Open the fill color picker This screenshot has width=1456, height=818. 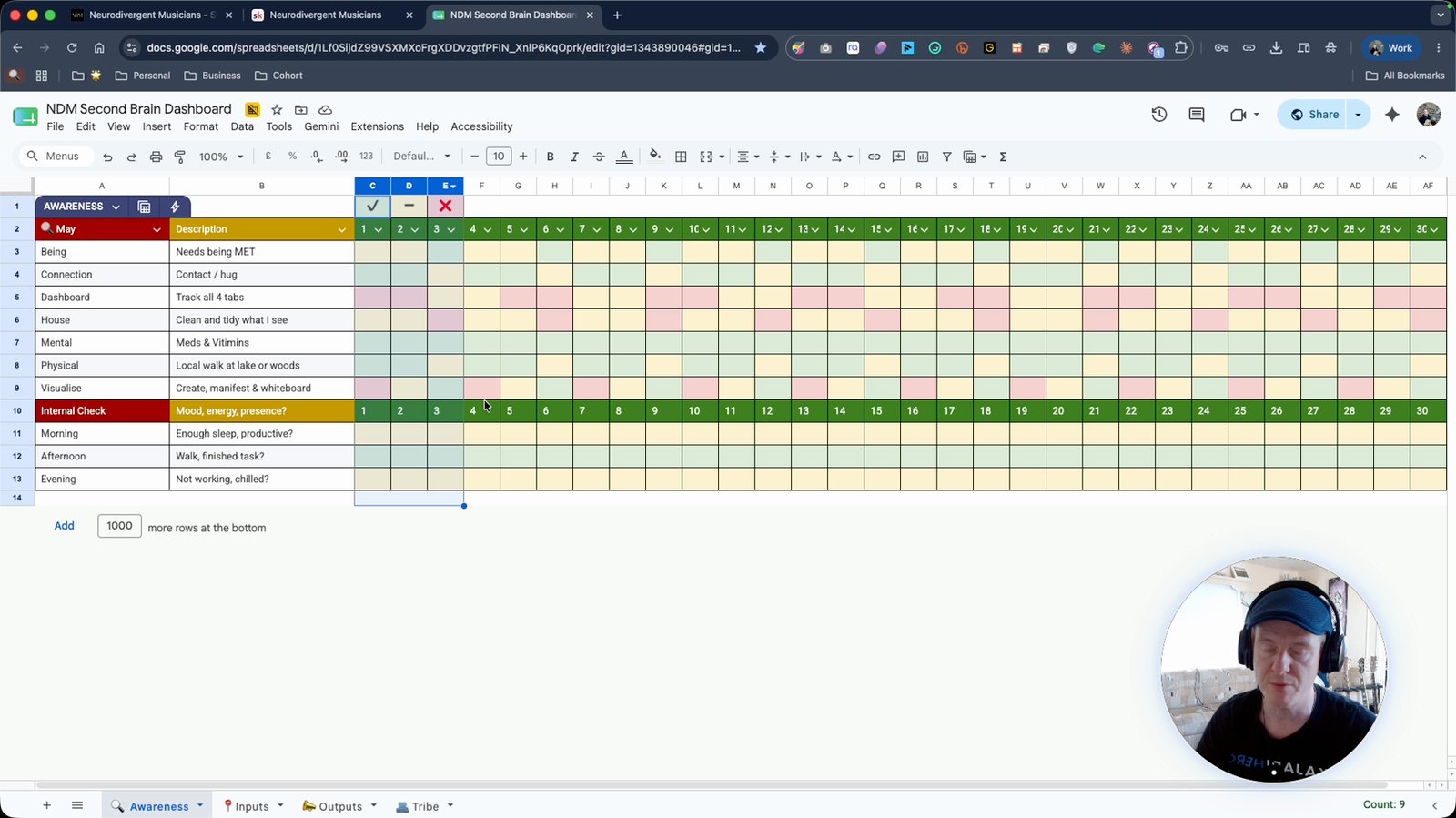pyautogui.click(x=655, y=157)
